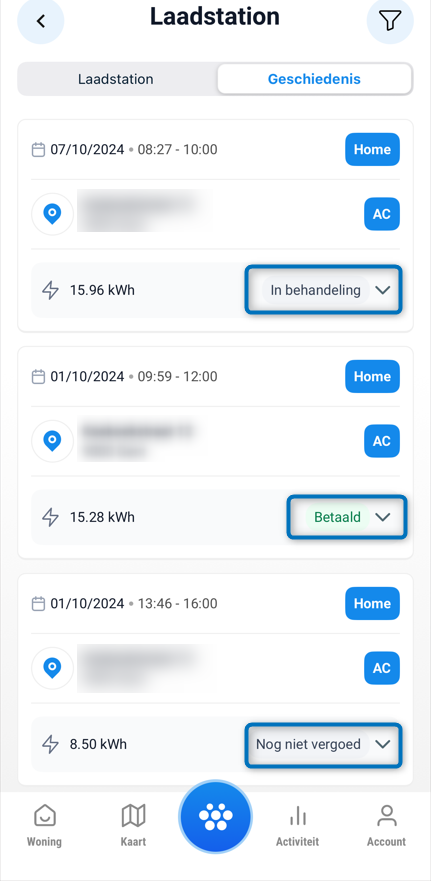Tap the calendar icon beside 01/10/2024 13:46

click(38, 604)
